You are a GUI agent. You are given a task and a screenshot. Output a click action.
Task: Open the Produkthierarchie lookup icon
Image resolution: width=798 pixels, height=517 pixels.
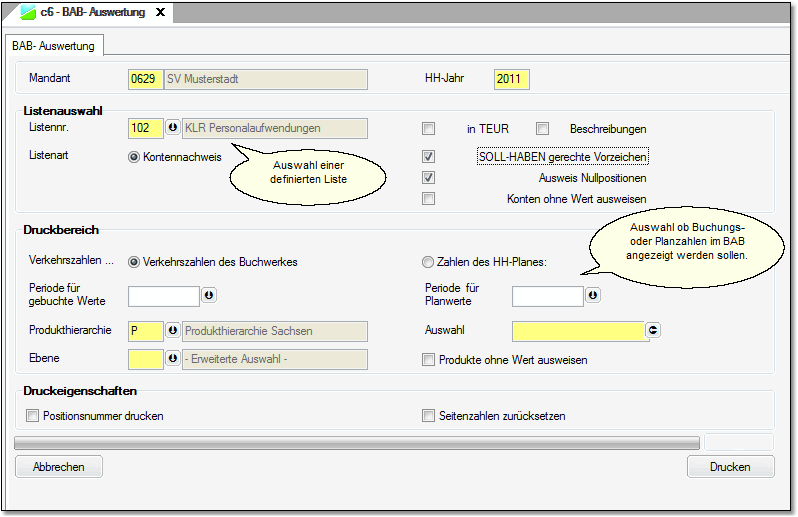172,331
